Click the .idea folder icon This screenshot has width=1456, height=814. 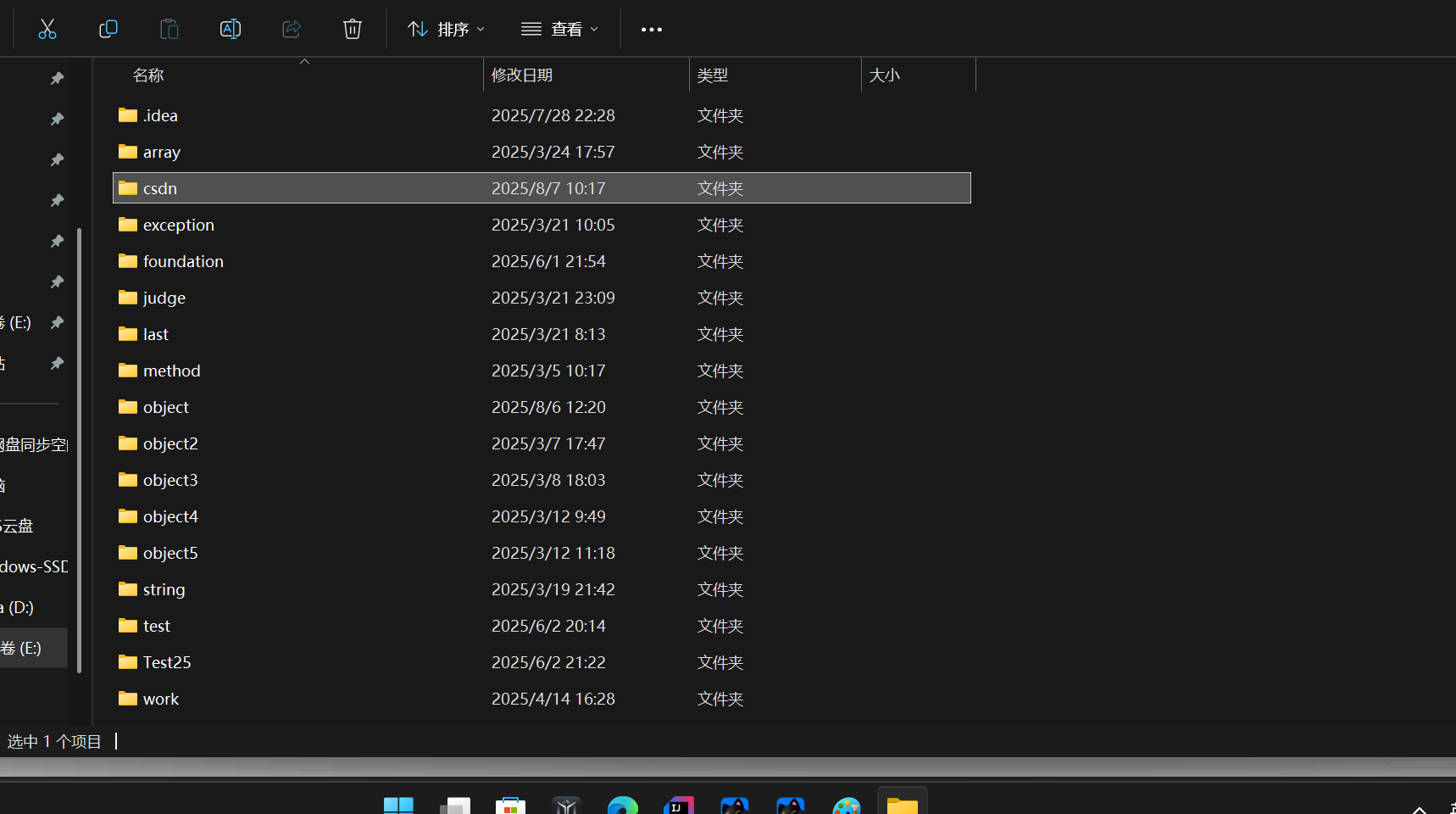(128, 114)
